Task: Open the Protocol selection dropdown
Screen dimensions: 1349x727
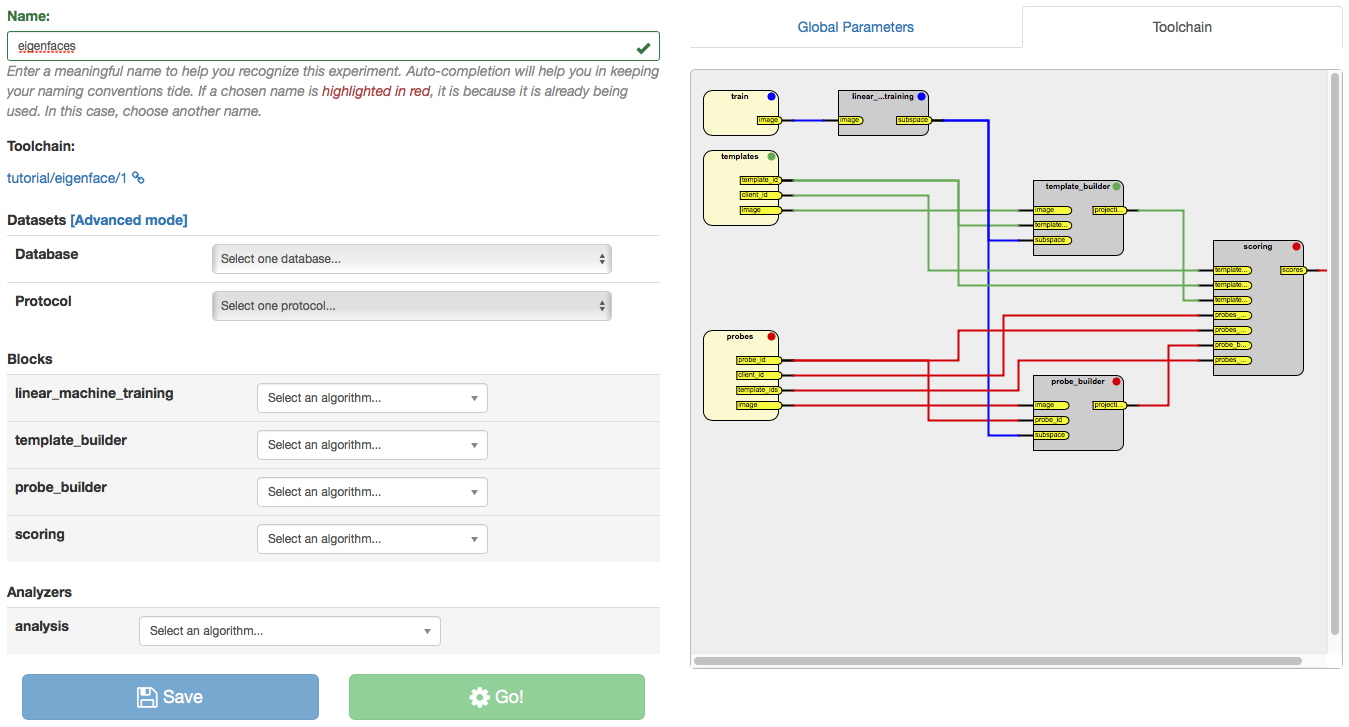Action: 411,306
